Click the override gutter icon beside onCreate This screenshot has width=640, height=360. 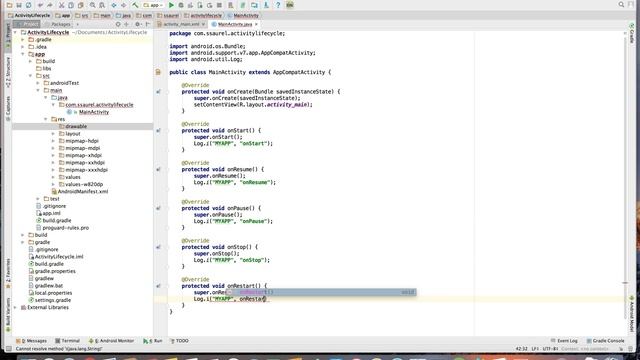[x=158, y=92]
